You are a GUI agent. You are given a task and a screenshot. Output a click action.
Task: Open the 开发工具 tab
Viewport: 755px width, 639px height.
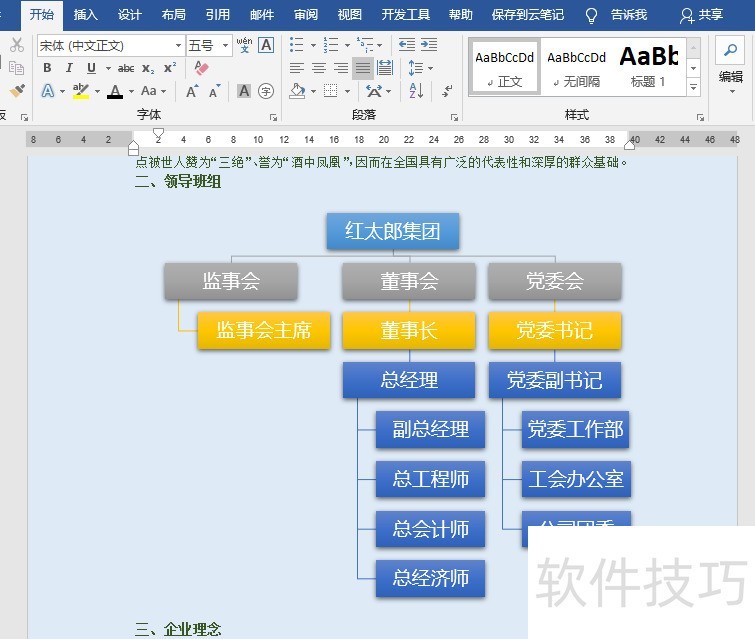(405, 15)
